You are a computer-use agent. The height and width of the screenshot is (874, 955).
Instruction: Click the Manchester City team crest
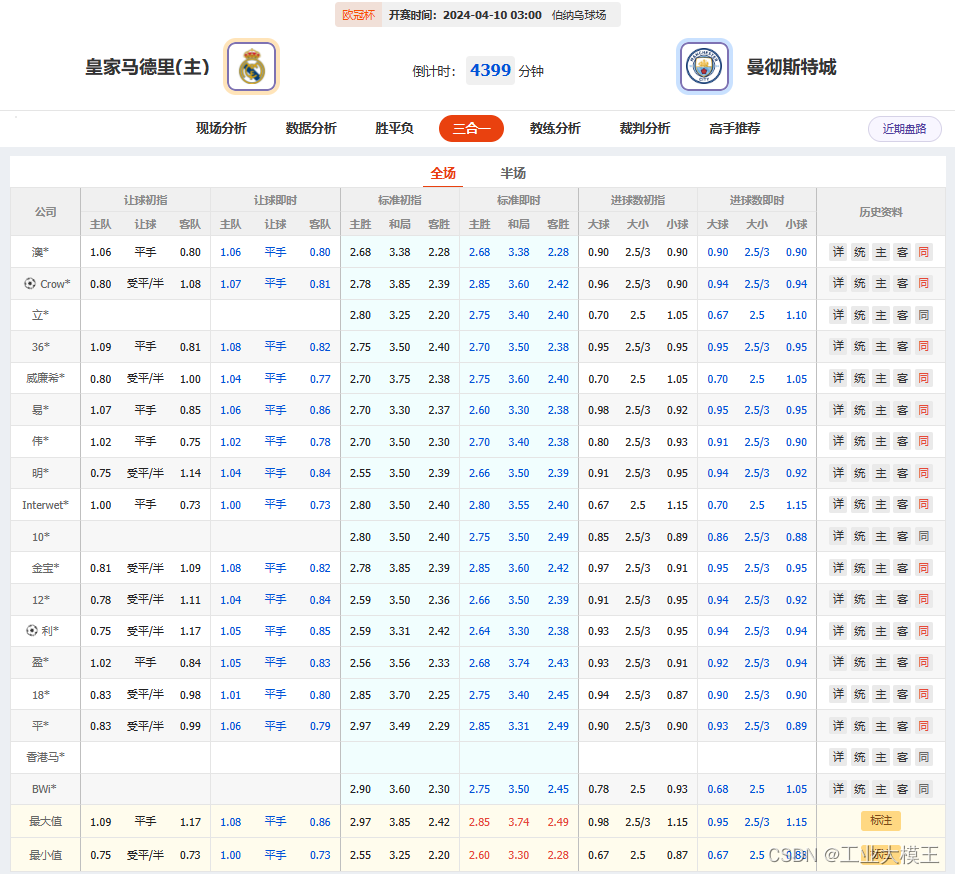(x=704, y=66)
